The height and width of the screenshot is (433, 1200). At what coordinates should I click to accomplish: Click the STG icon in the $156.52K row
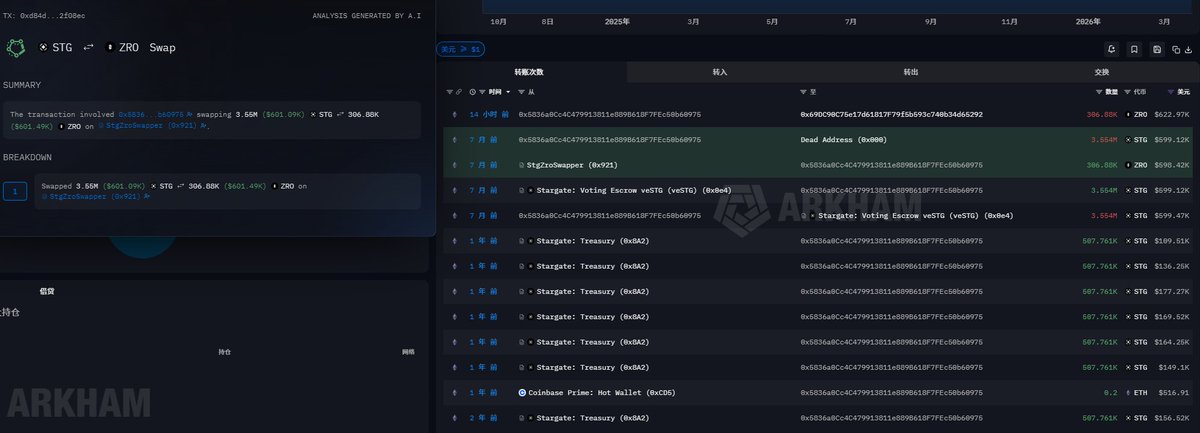point(1129,418)
